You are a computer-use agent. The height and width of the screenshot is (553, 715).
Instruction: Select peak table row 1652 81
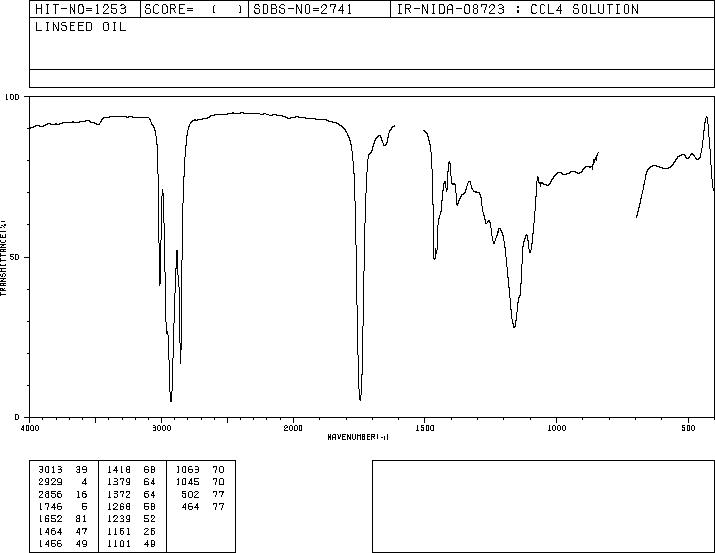coord(63,519)
